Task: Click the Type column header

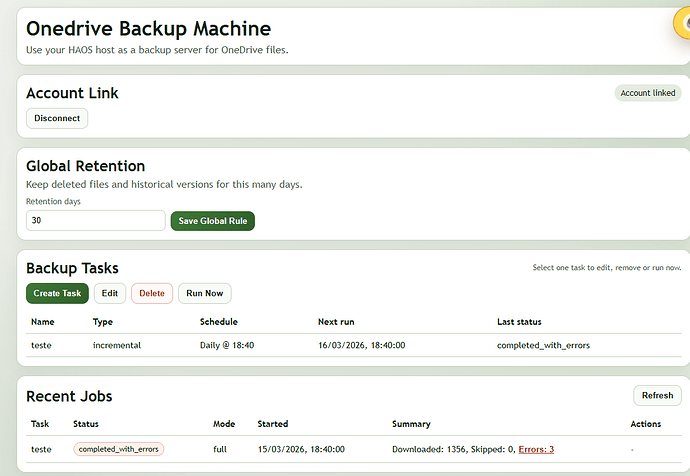Action: point(103,322)
